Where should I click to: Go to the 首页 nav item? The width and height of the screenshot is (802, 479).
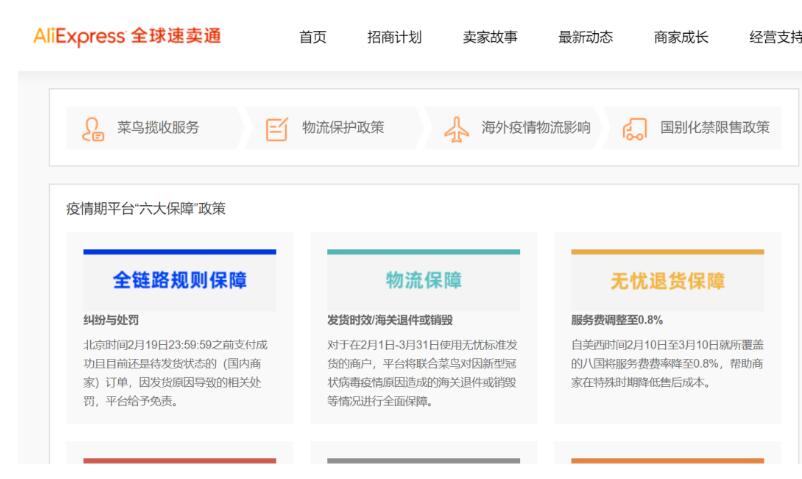coord(313,38)
